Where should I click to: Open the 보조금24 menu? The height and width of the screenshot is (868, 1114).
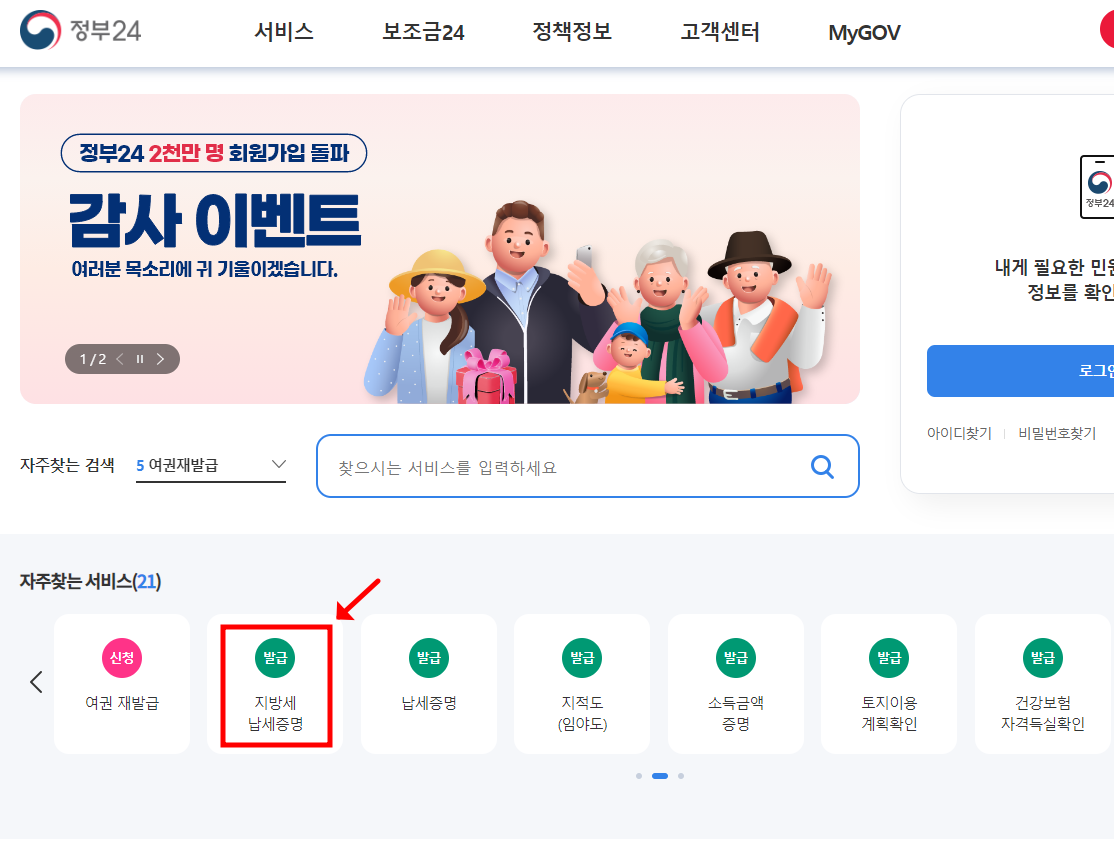(423, 32)
